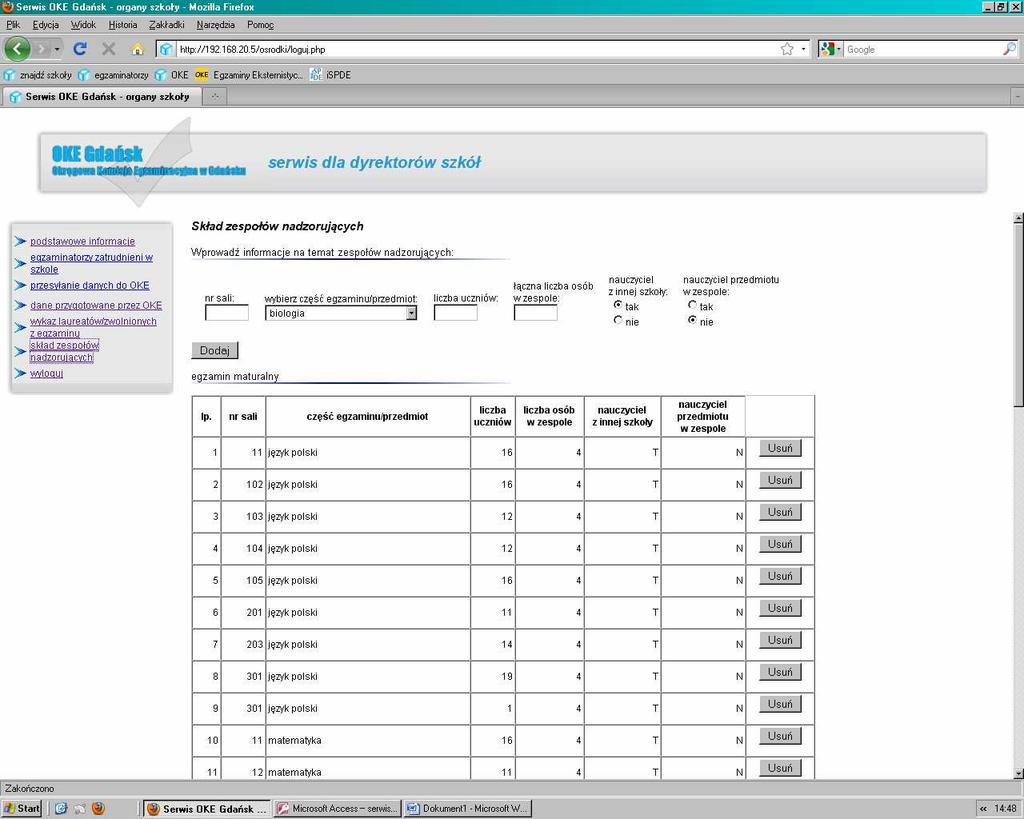
Task: Open 'egzaminatorzy zatrudnieni w szkole' link
Action: [91, 263]
